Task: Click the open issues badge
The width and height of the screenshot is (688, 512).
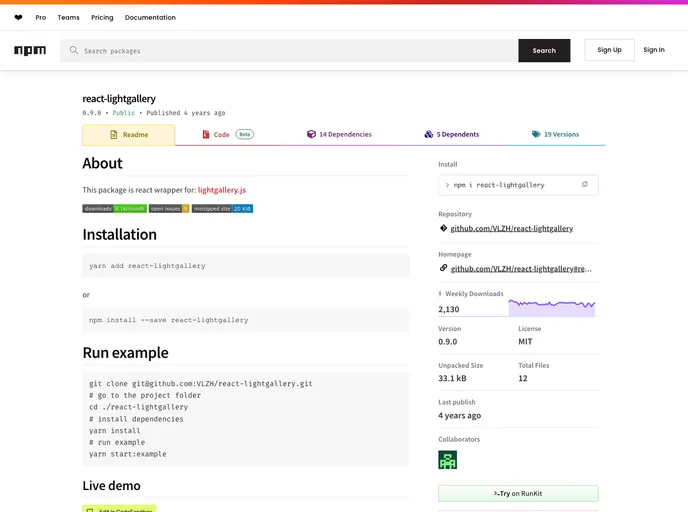Action: point(169,209)
